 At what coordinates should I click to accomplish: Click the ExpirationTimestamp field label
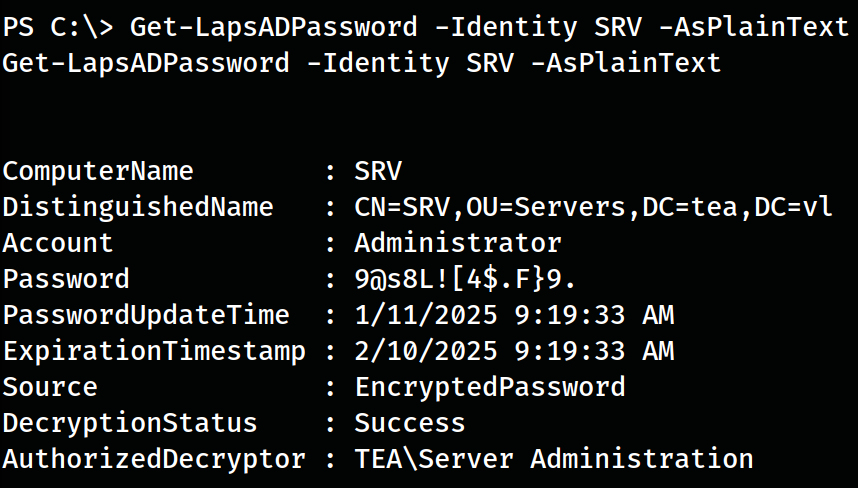(154, 351)
